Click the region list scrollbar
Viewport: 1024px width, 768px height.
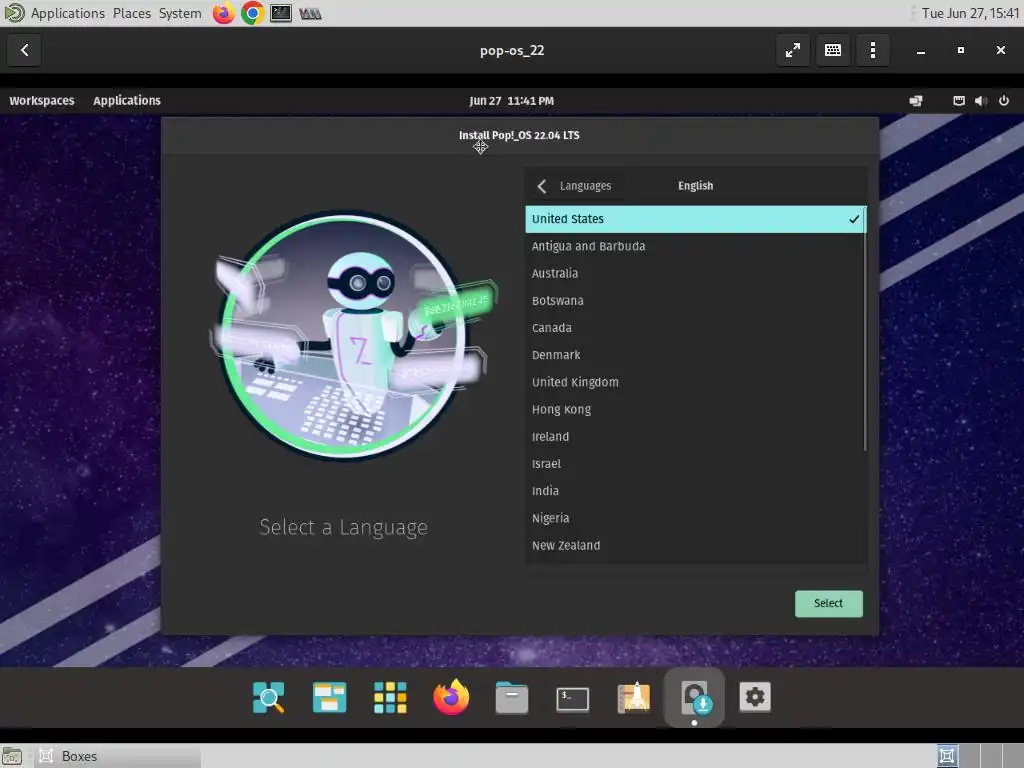coord(865,328)
